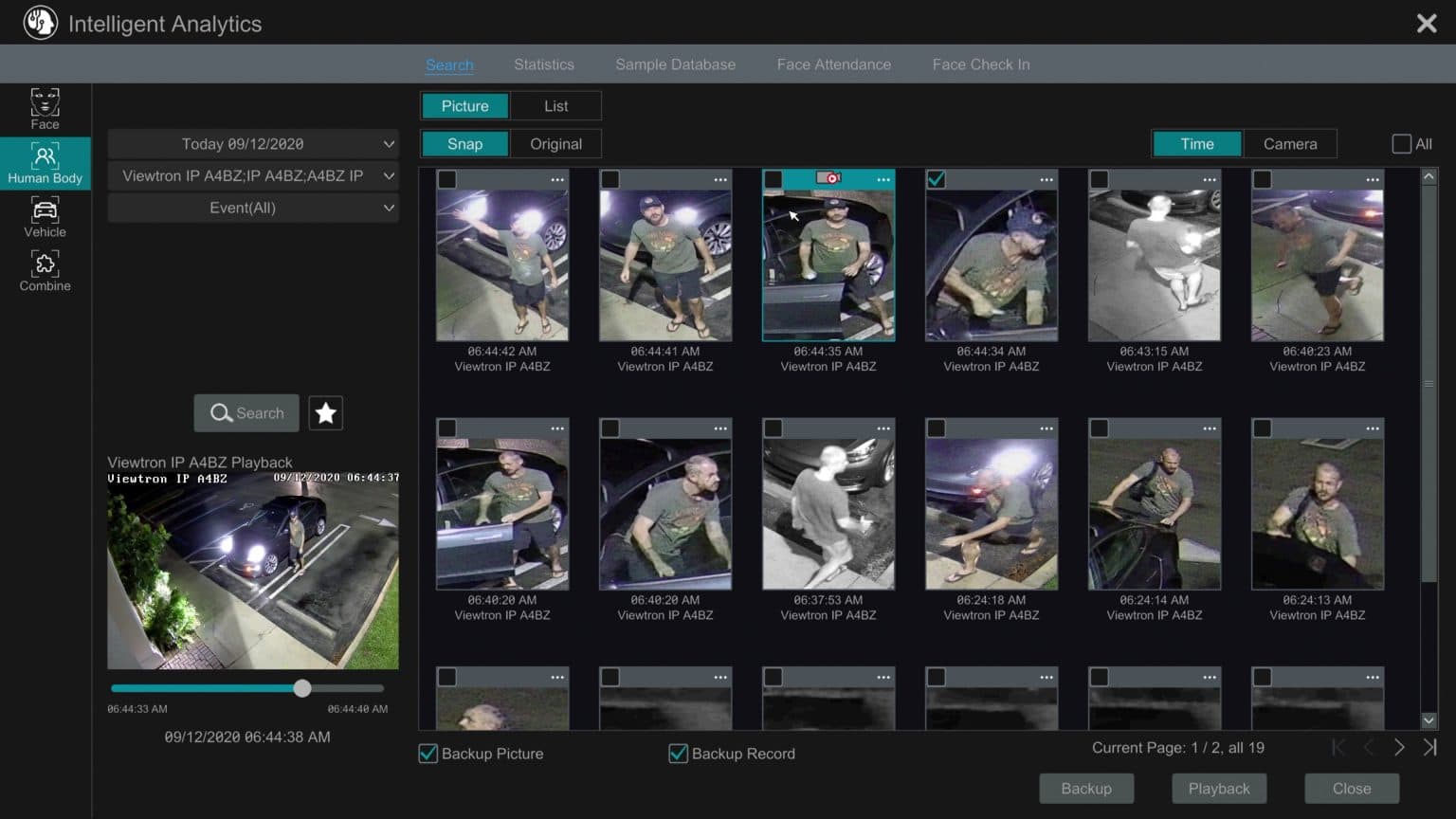Screen dimensions: 1456x819
Task: Jump to the last results page
Action: tap(1429, 748)
